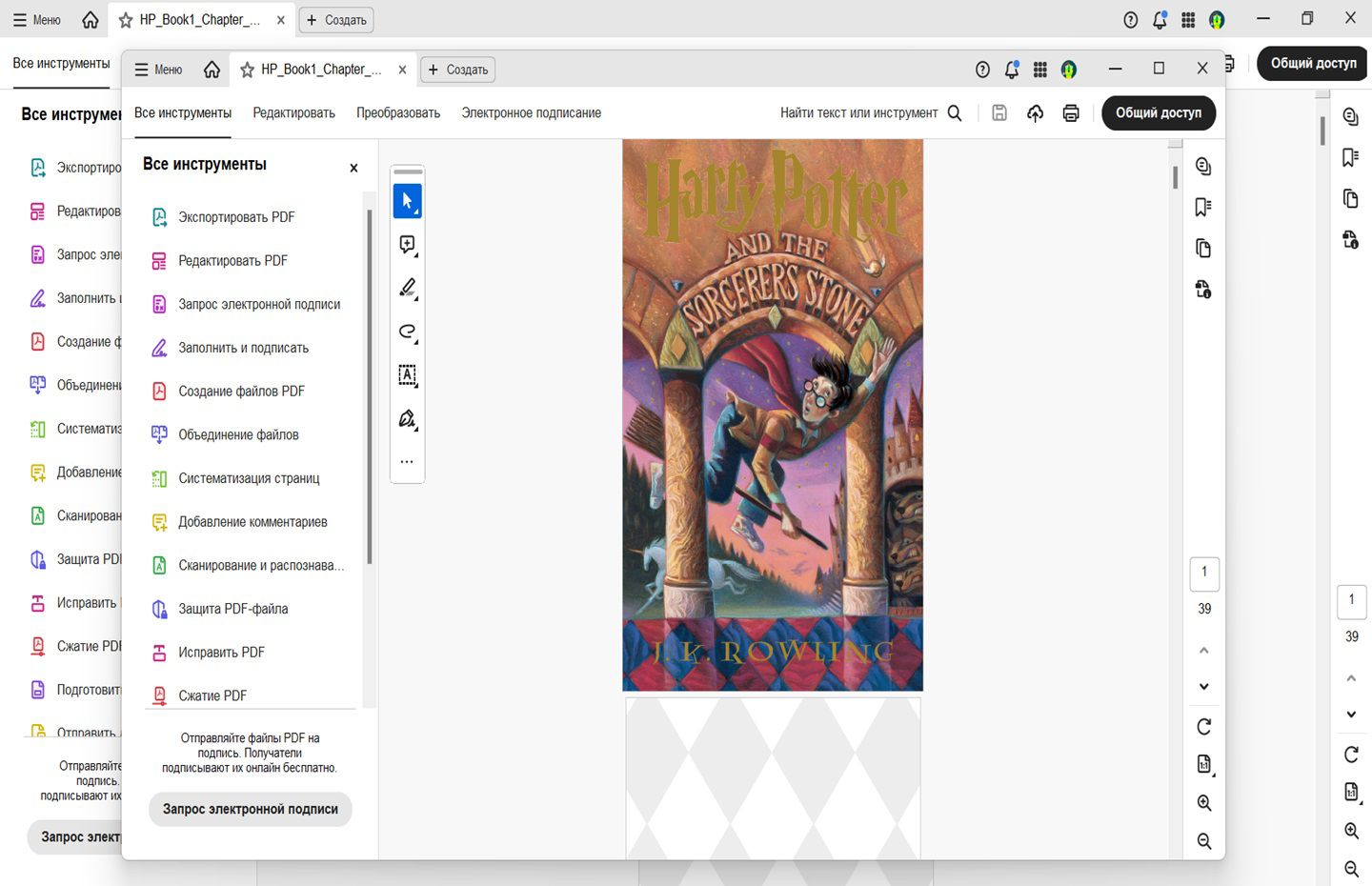Go to next page with front window down chevron
Image resolution: width=1372 pixels, height=886 pixels.
coord(1204,687)
